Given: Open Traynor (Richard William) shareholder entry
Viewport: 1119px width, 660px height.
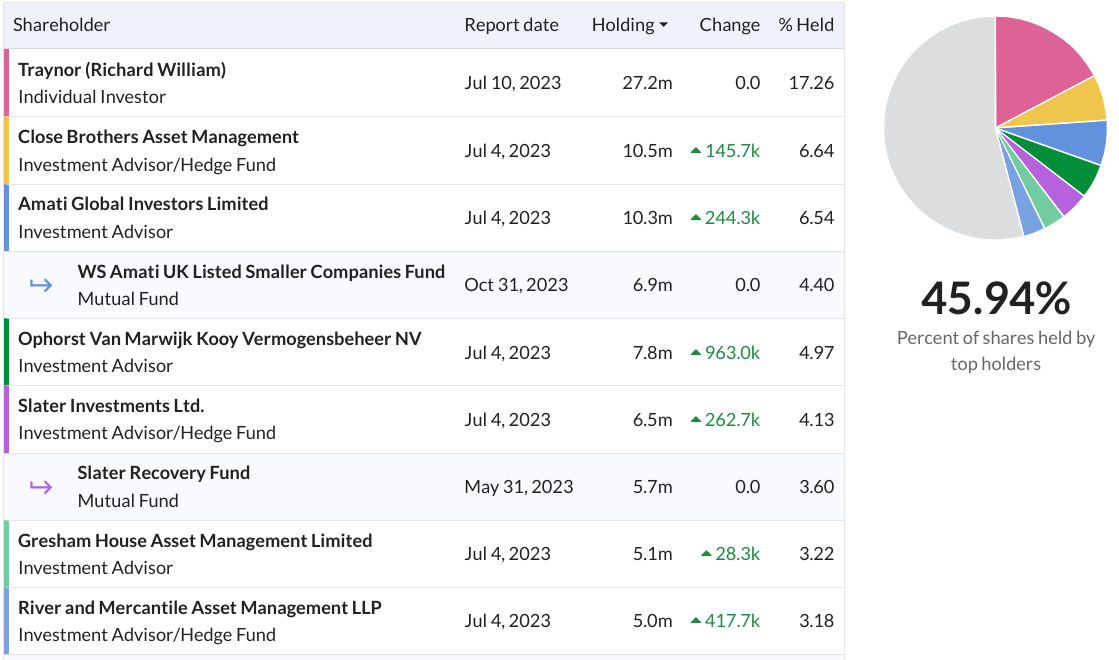Looking at the screenshot, I should [x=122, y=70].
